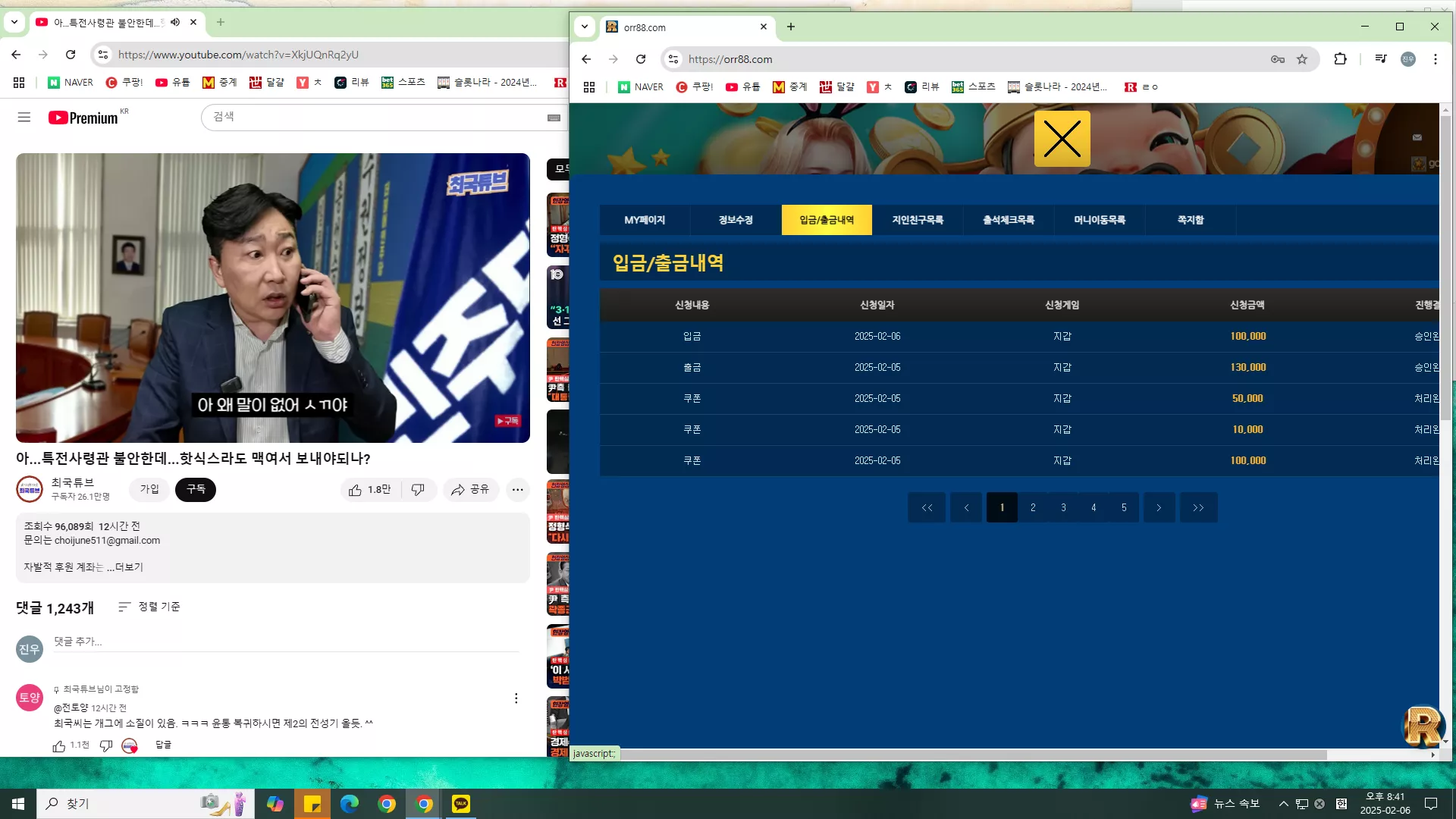Click the 공유 share button

pyautogui.click(x=470, y=490)
